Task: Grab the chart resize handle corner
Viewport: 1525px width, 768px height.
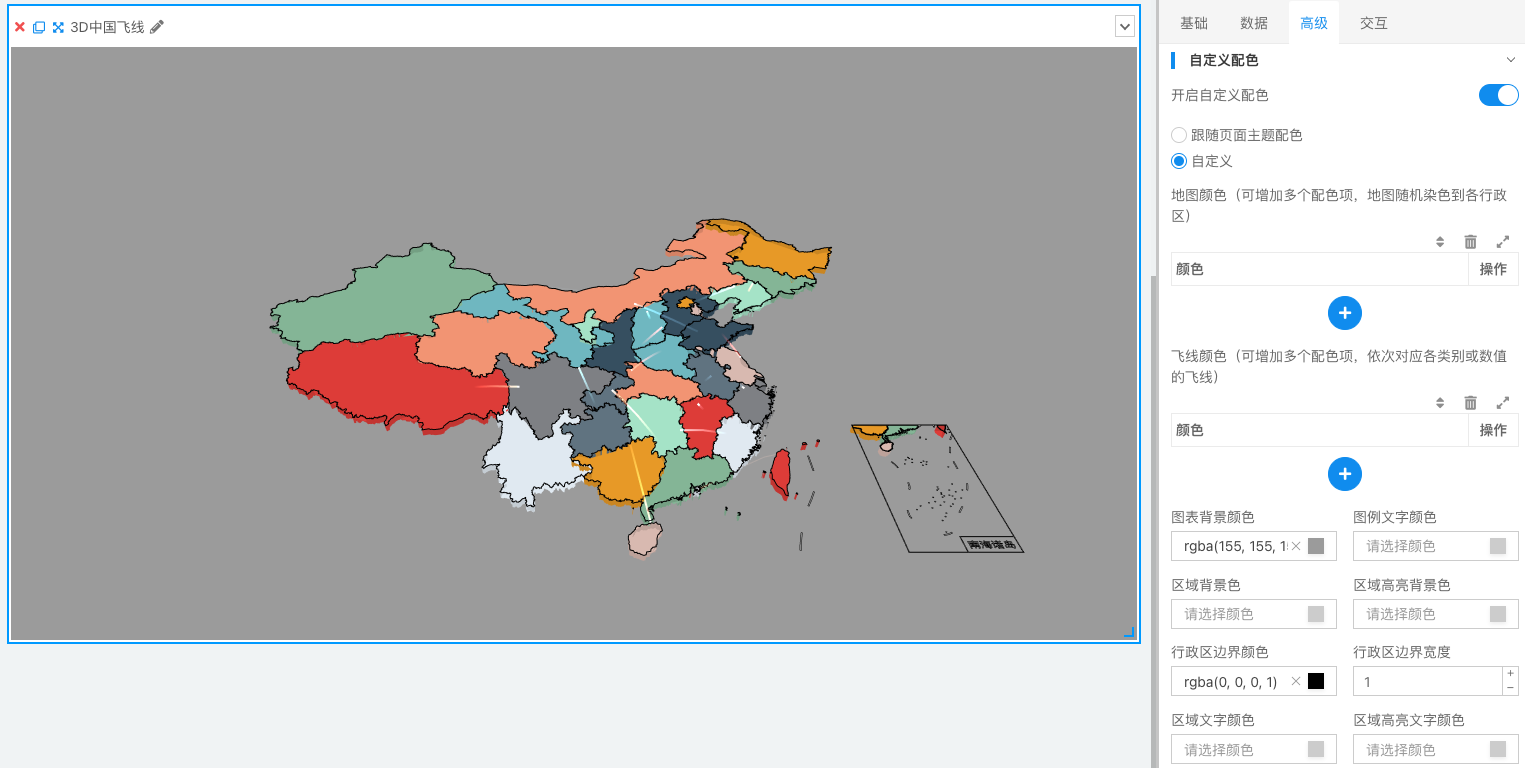Action: coord(1129,632)
